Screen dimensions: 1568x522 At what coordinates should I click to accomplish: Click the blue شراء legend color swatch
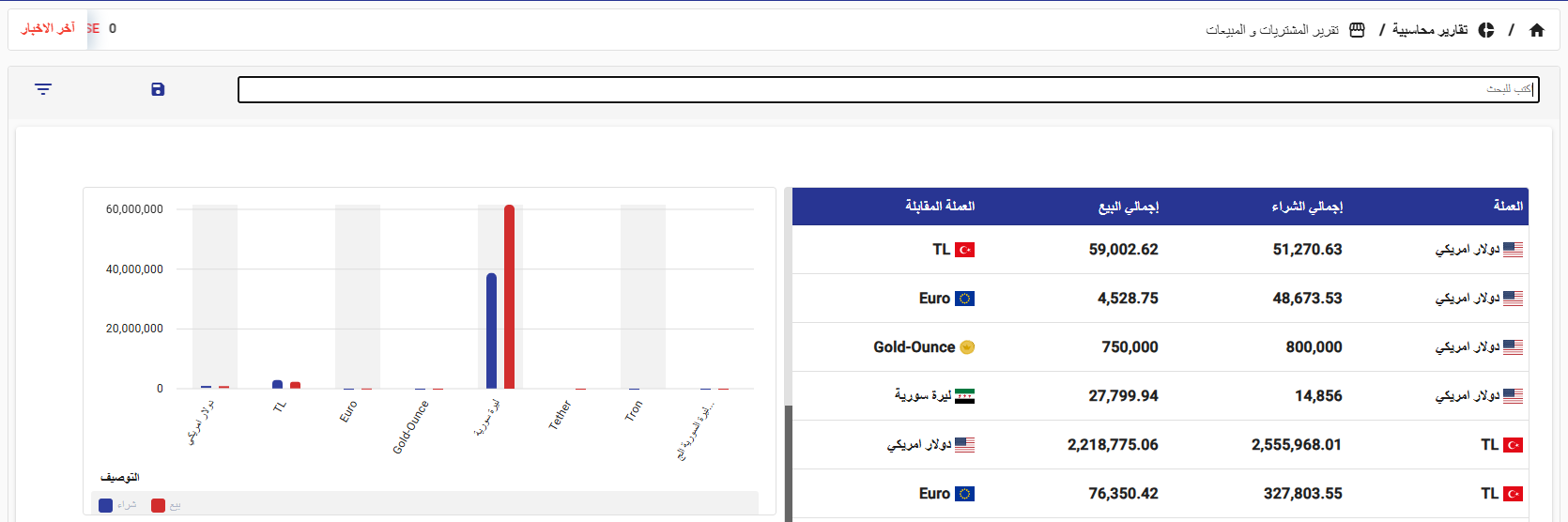(x=106, y=505)
